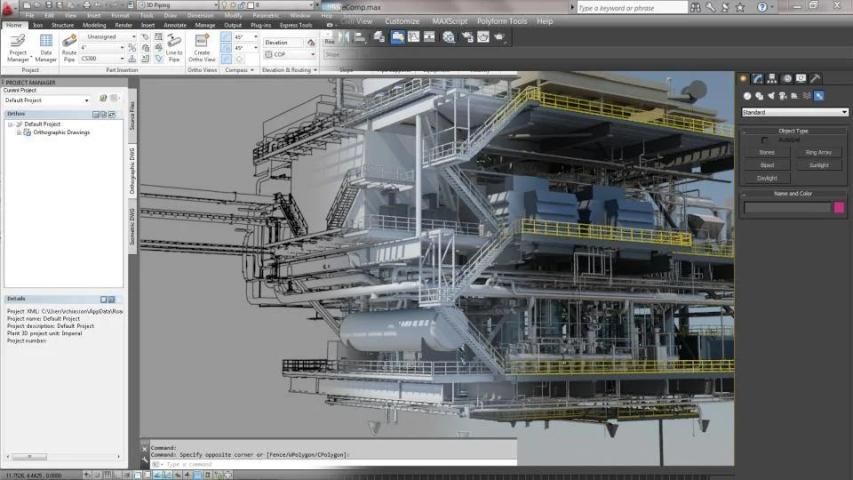Toggle the AutoGrid checkbox

coord(766,140)
